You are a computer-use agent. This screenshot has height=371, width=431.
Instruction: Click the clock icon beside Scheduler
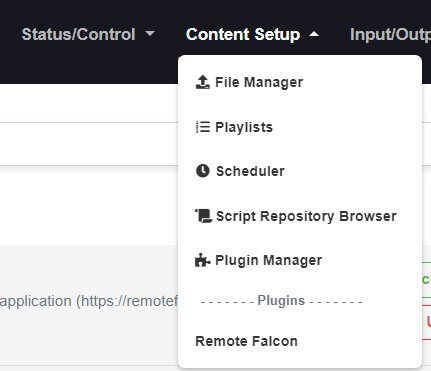click(202, 171)
